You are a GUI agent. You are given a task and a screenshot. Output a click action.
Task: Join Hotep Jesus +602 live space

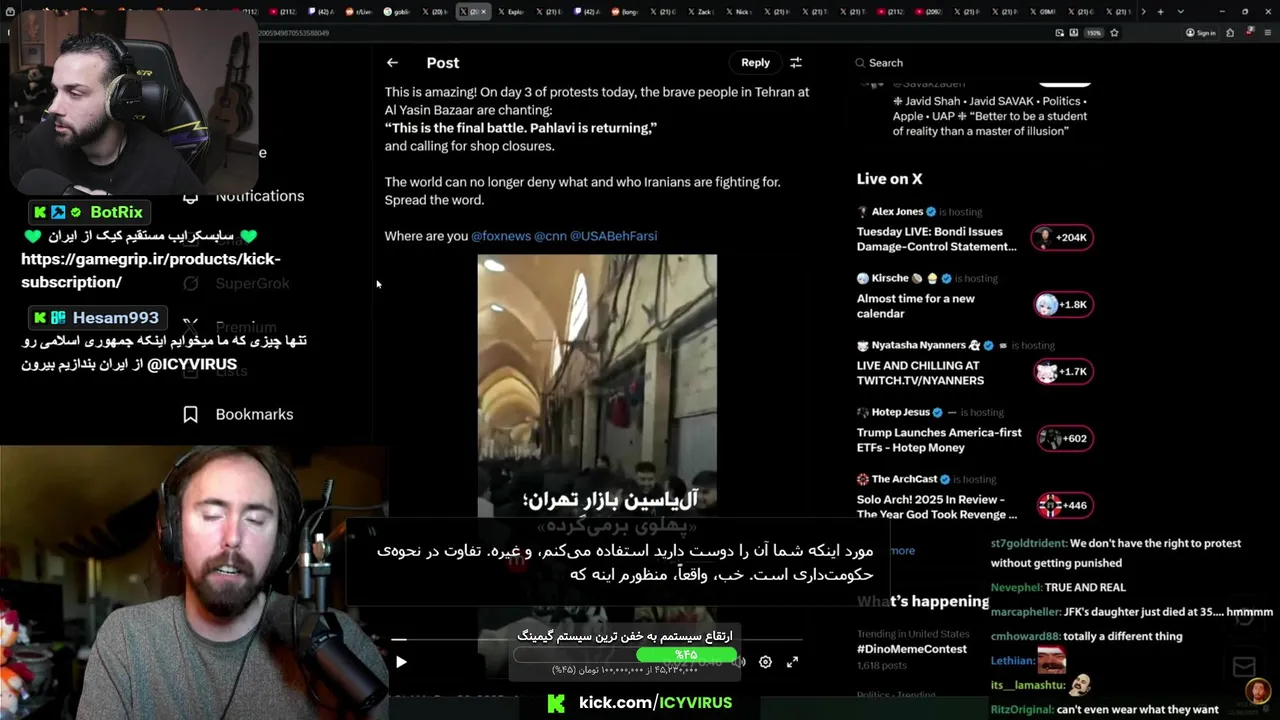[x=1063, y=438]
